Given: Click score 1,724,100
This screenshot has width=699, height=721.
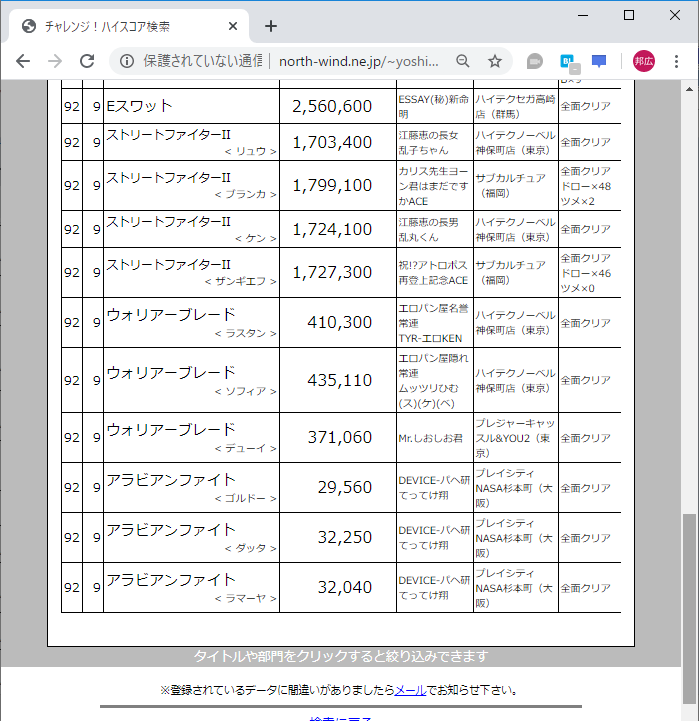Looking at the screenshot, I should (332, 229).
